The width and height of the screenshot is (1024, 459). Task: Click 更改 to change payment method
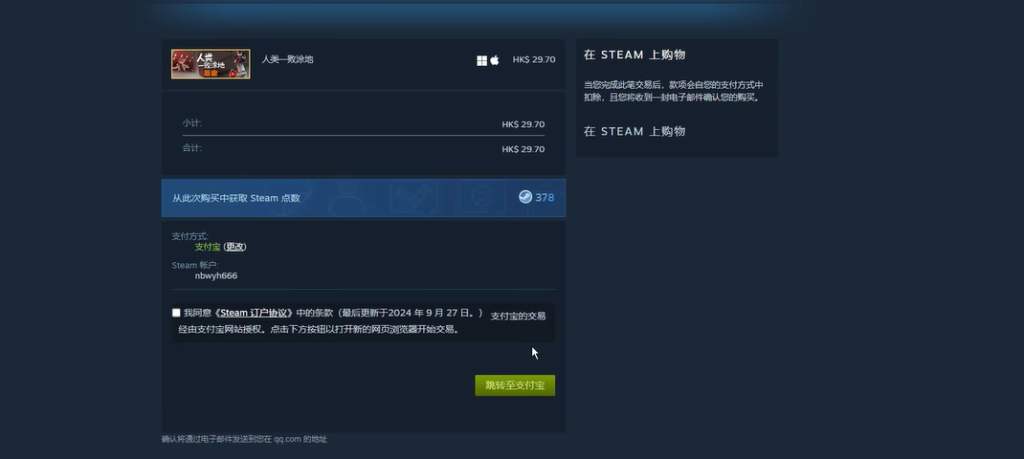pyautogui.click(x=235, y=246)
